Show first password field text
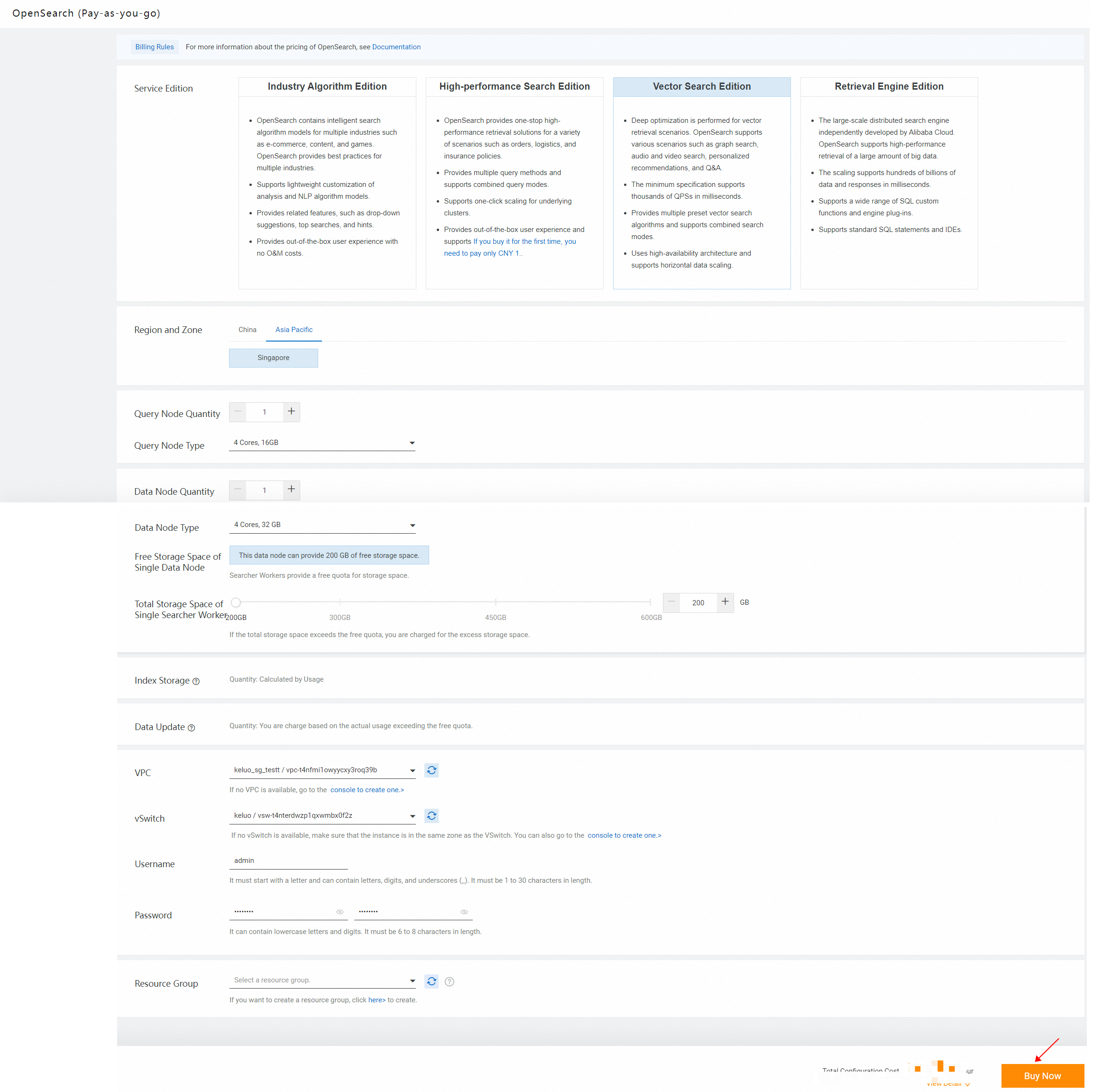 [x=340, y=912]
